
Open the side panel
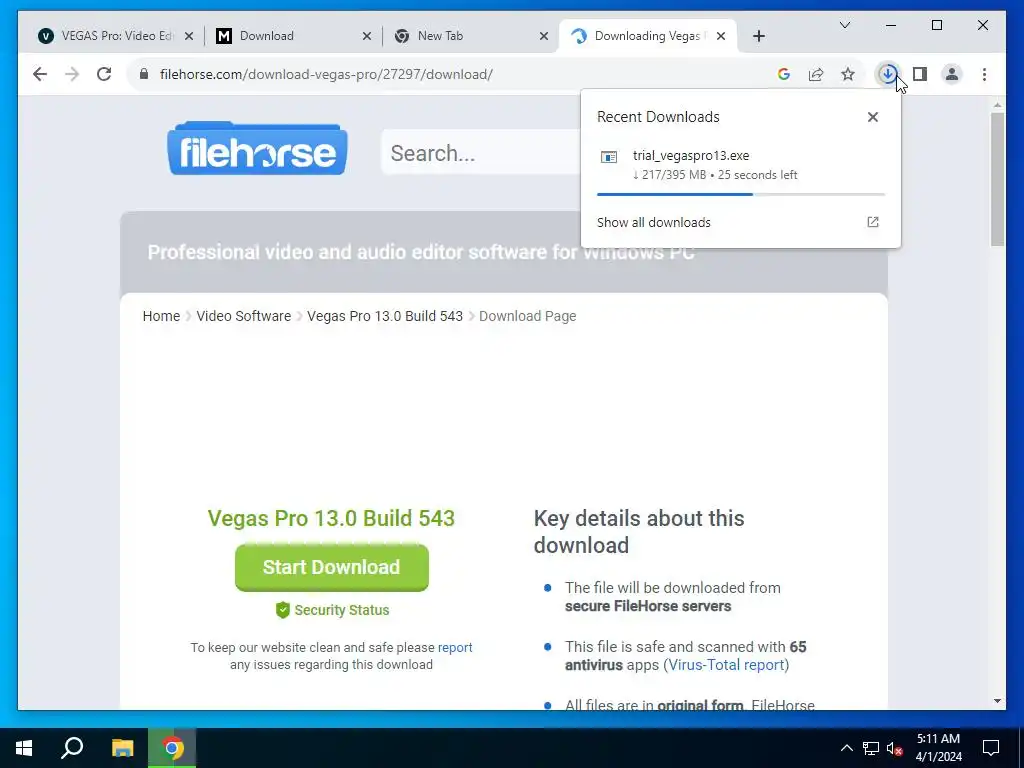click(920, 74)
